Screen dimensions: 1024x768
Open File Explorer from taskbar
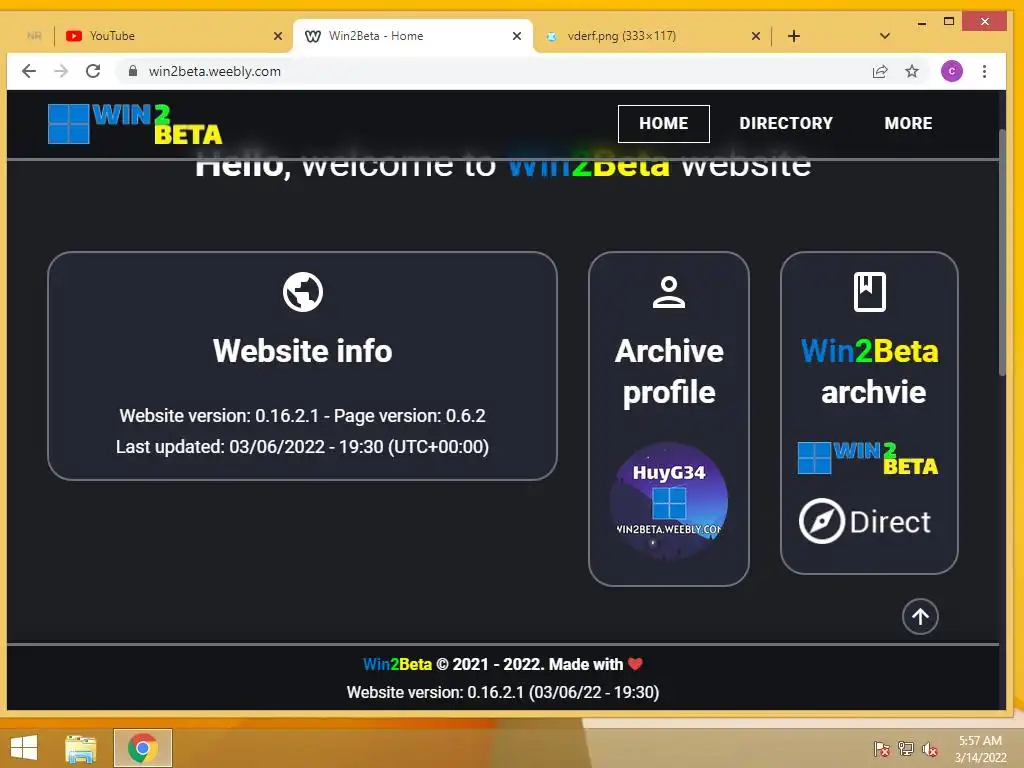(x=81, y=748)
